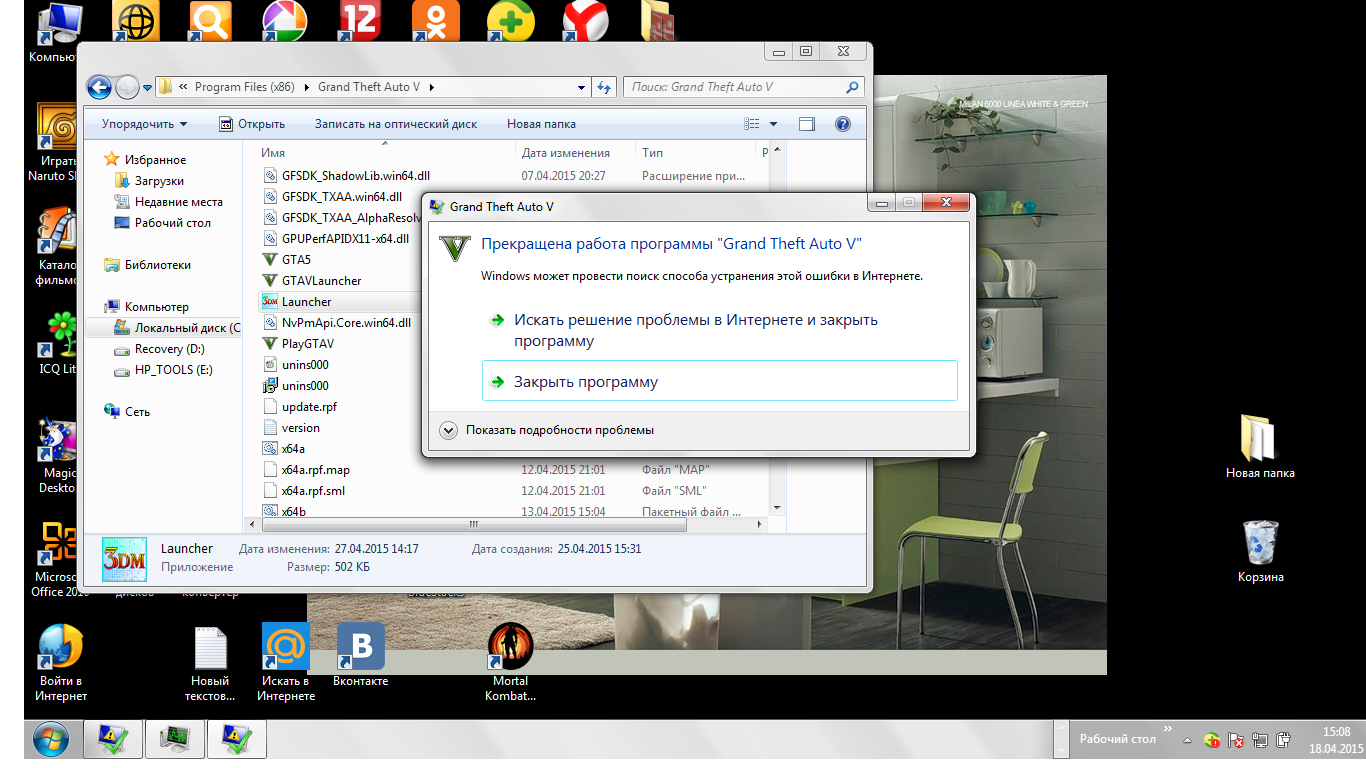1366x768 pixels.
Task: Select Компьютер in the navigation pane
Action: click(146, 307)
